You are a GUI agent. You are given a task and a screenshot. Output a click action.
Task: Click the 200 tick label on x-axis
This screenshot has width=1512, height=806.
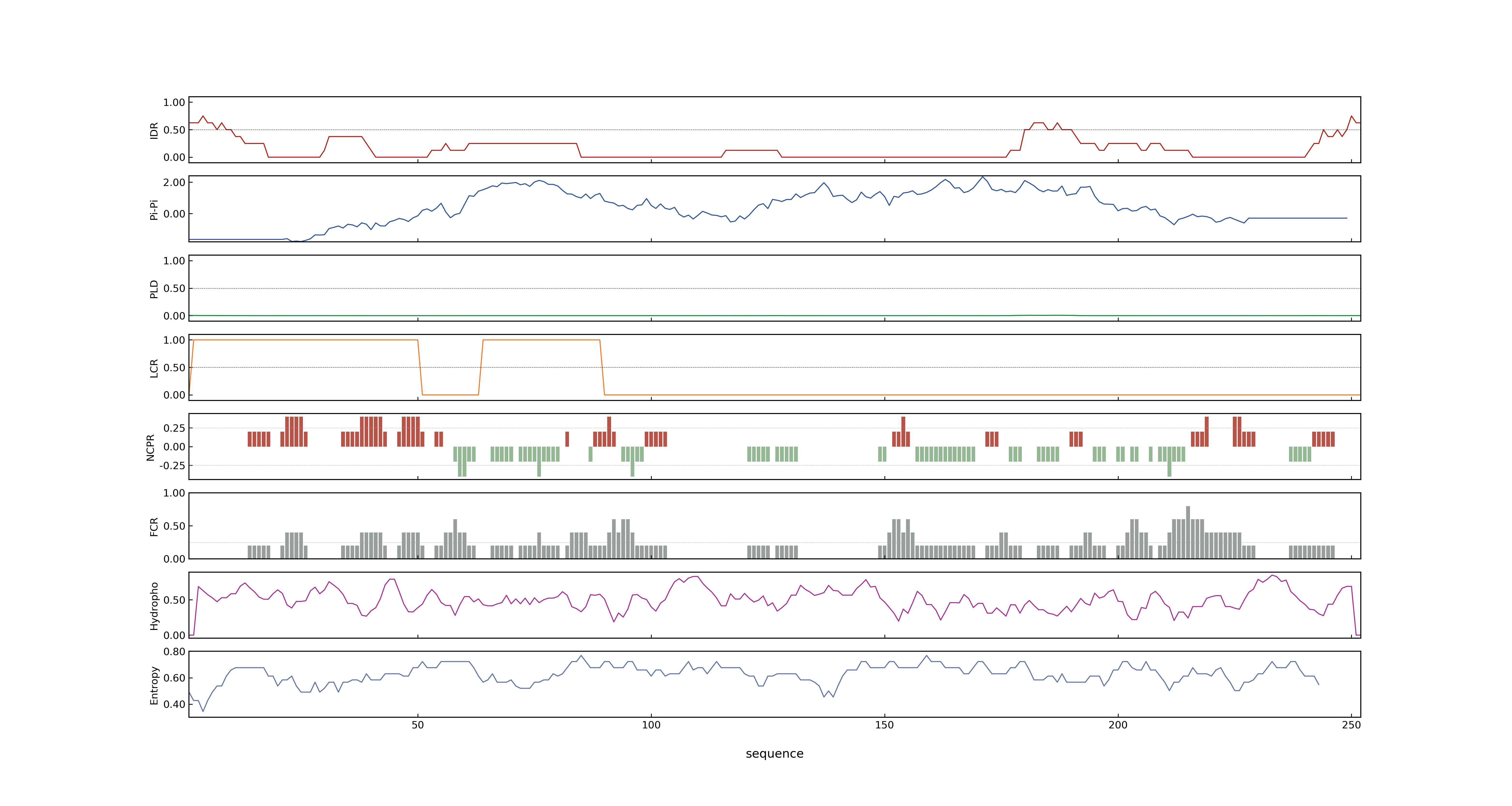1118,725
